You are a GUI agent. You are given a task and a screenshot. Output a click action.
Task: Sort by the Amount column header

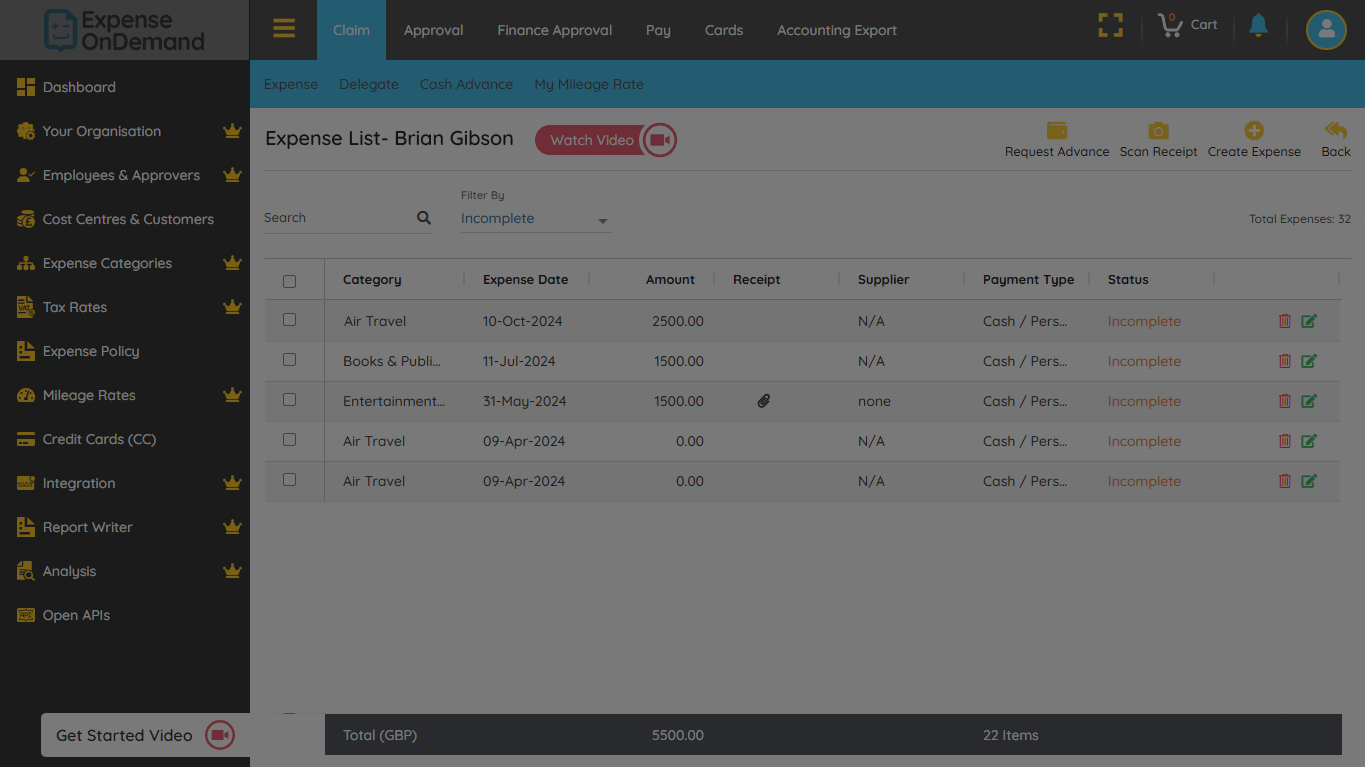pyautogui.click(x=670, y=280)
